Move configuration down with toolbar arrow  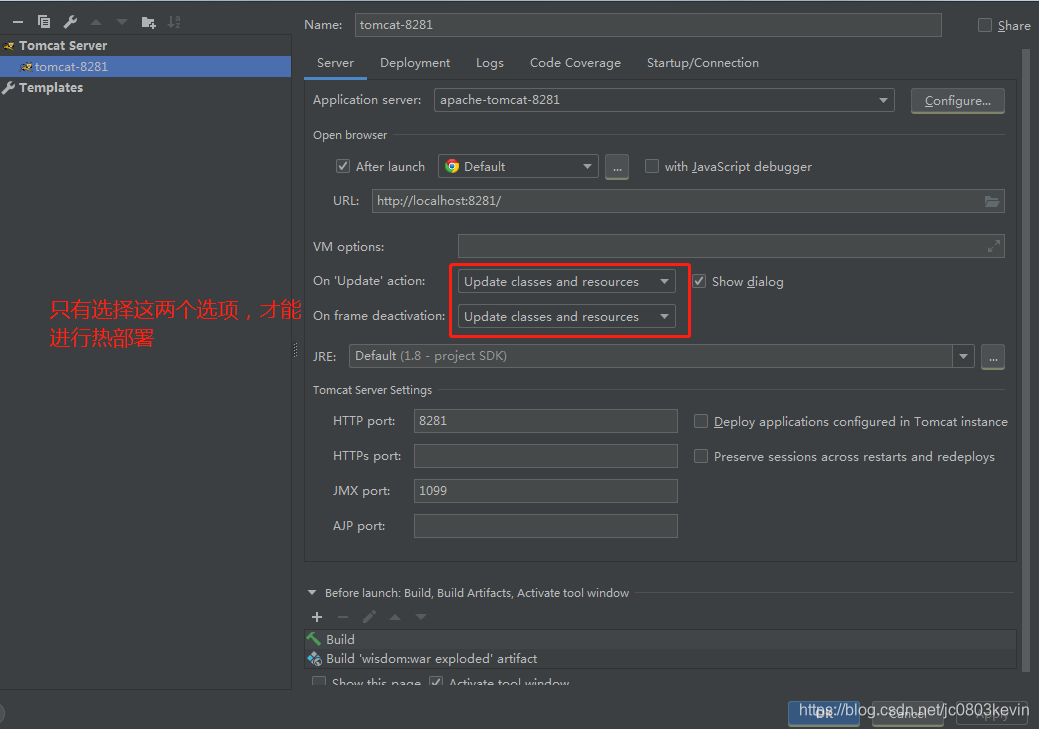coord(122,23)
